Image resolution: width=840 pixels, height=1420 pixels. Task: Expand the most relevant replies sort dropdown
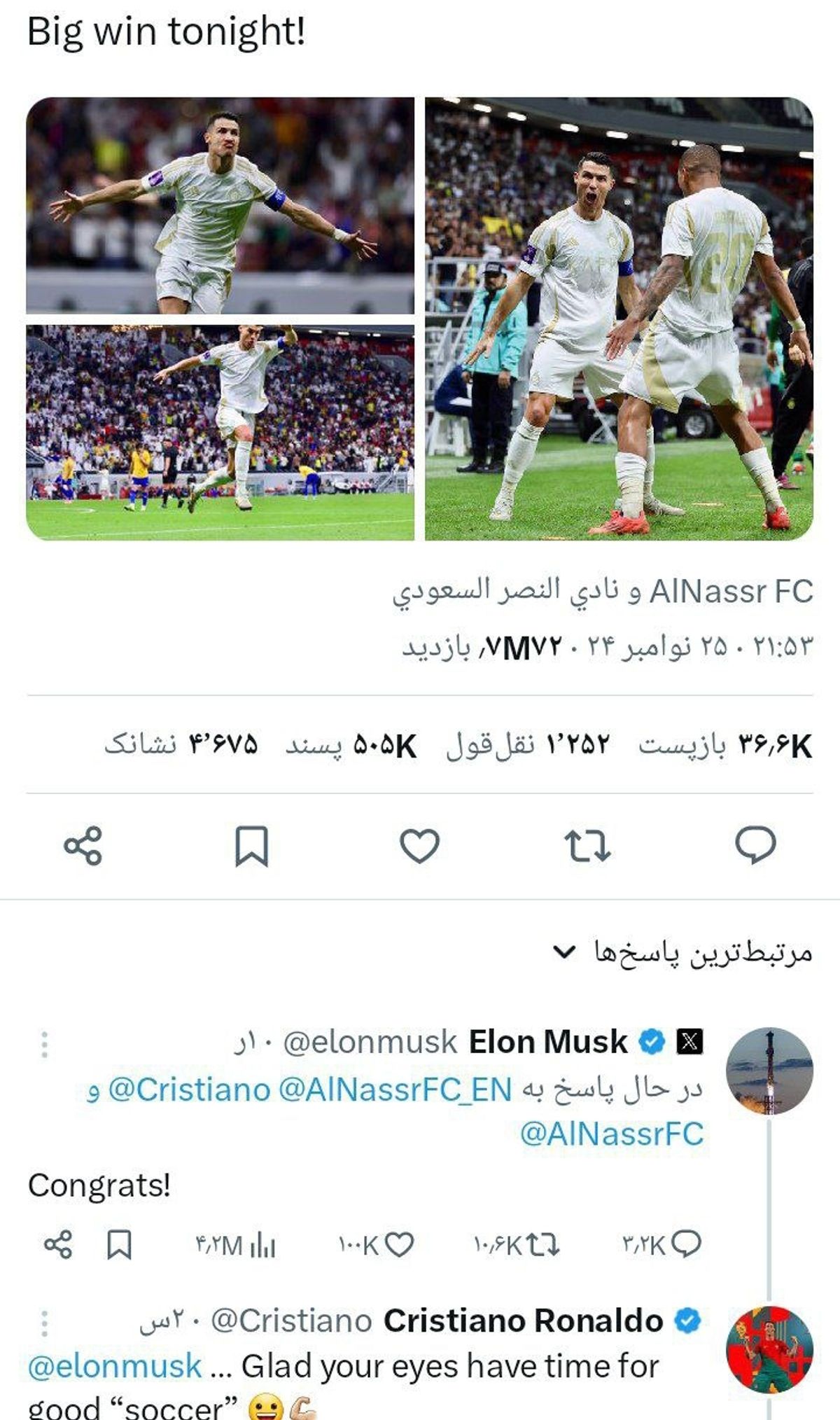click(x=683, y=953)
